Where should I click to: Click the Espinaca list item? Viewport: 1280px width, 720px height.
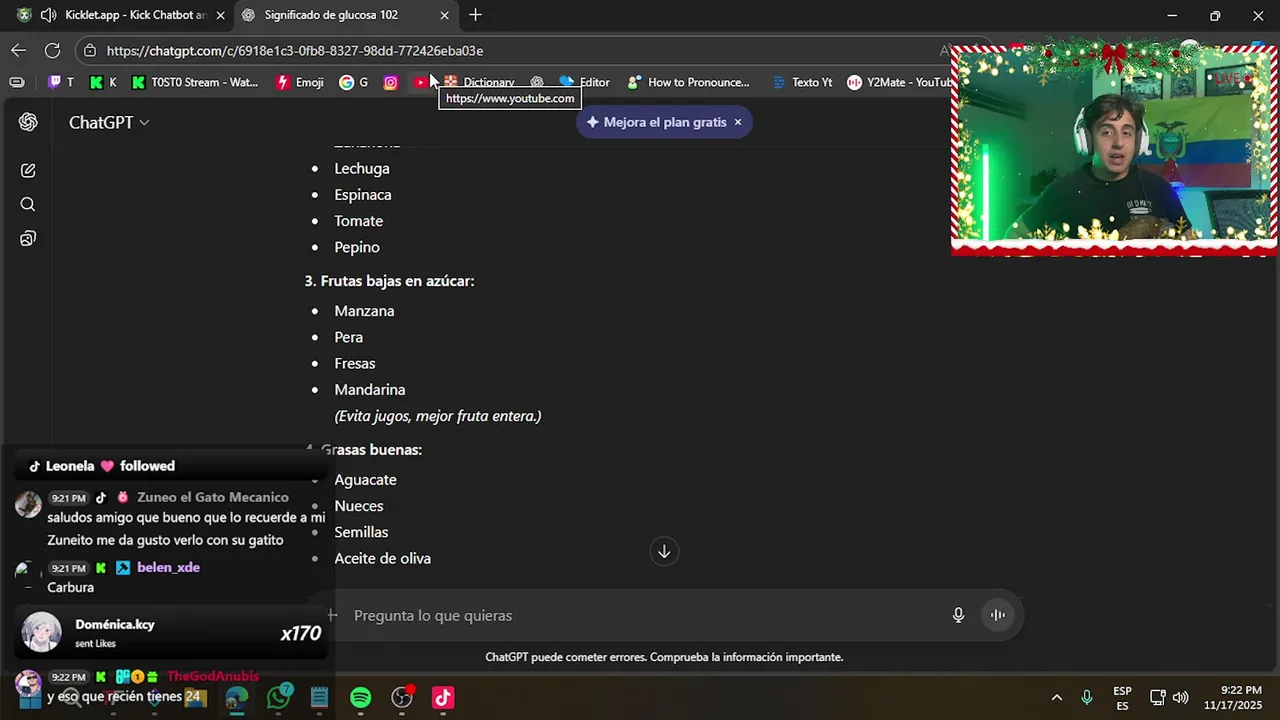[x=362, y=194]
